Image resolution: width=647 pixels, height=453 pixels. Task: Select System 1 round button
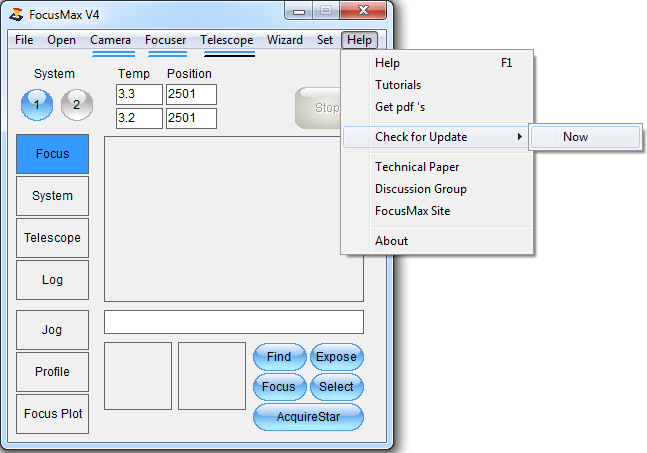[37, 105]
